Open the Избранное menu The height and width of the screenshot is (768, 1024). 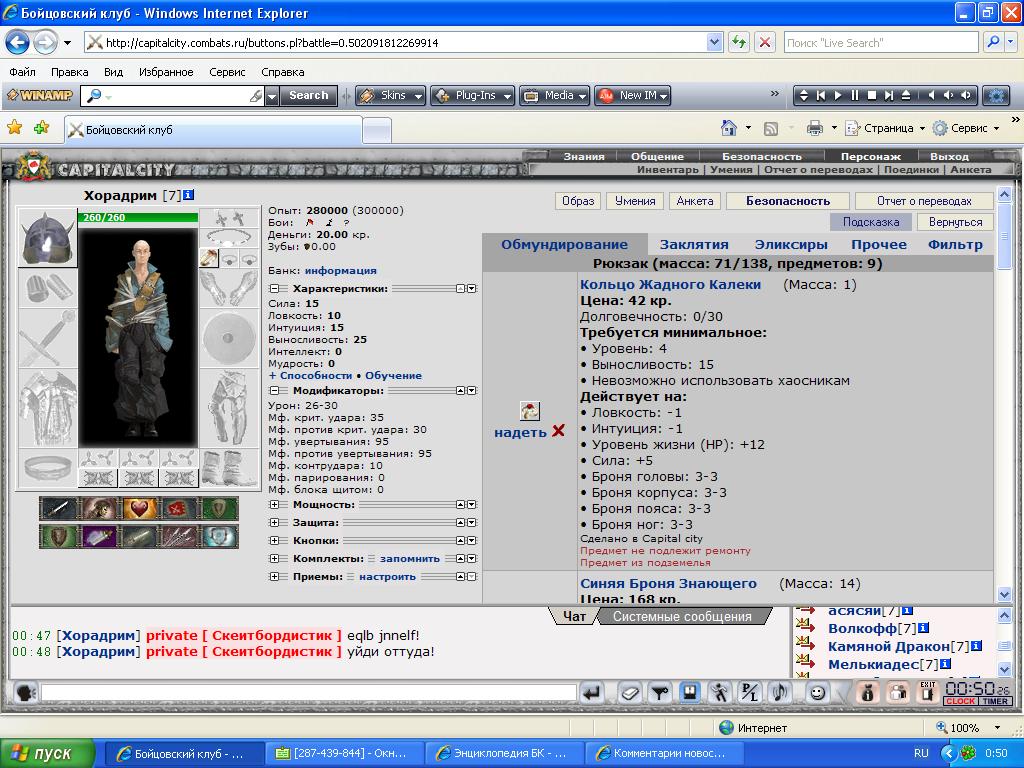point(167,72)
